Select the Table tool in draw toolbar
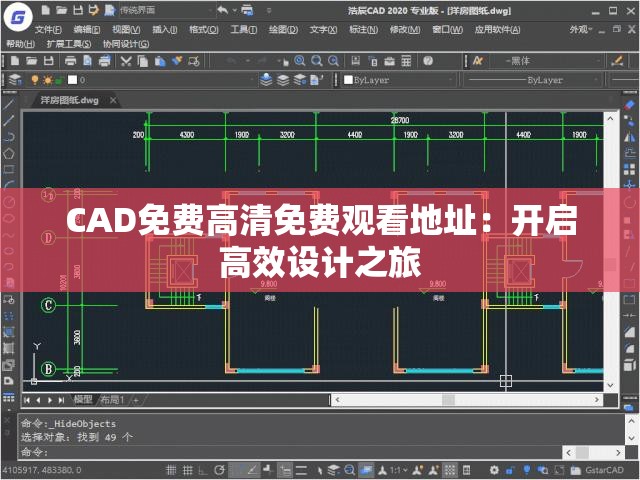 9,397
